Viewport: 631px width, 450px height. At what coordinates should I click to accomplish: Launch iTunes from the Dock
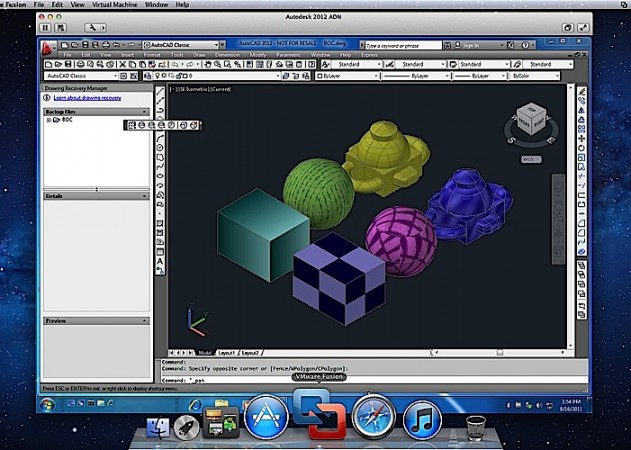coord(422,418)
